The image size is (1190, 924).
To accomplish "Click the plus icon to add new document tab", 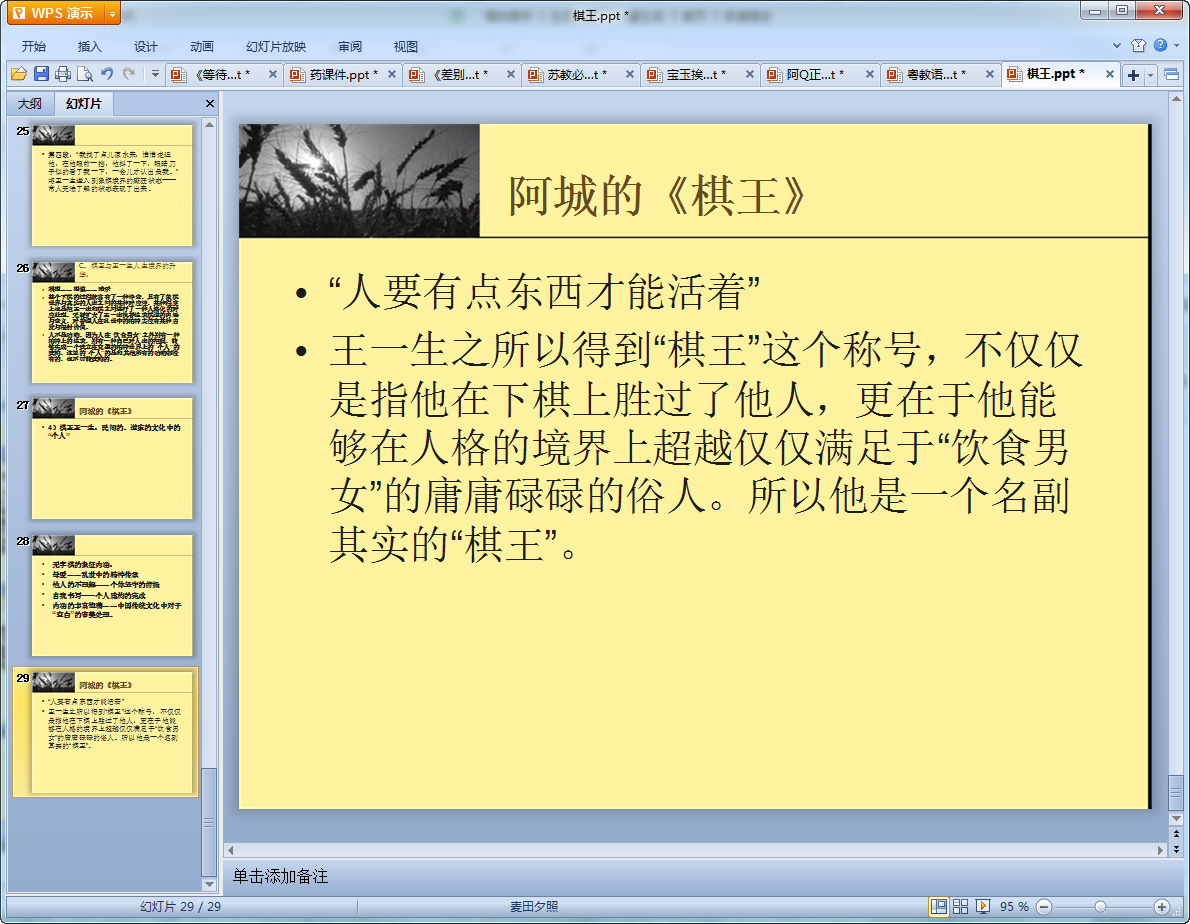I will click(1133, 75).
